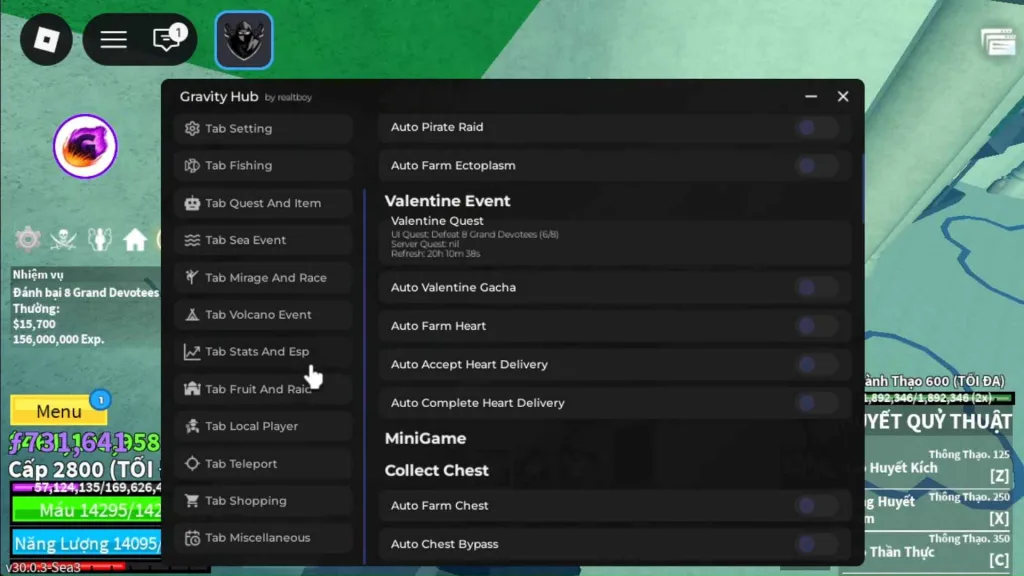Screen dimensions: 1024x576
Task: Click the Nhiệm vụ quest label
Action: point(38,275)
